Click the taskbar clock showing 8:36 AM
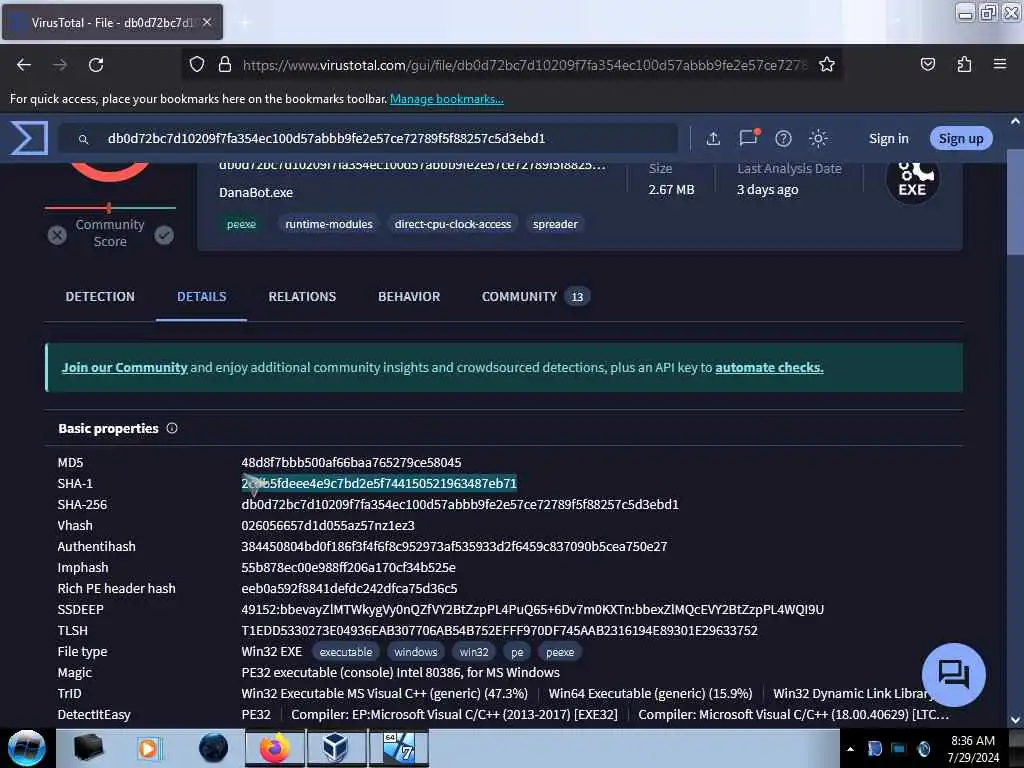This screenshot has width=1024, height=768. (x=973, y=748)
